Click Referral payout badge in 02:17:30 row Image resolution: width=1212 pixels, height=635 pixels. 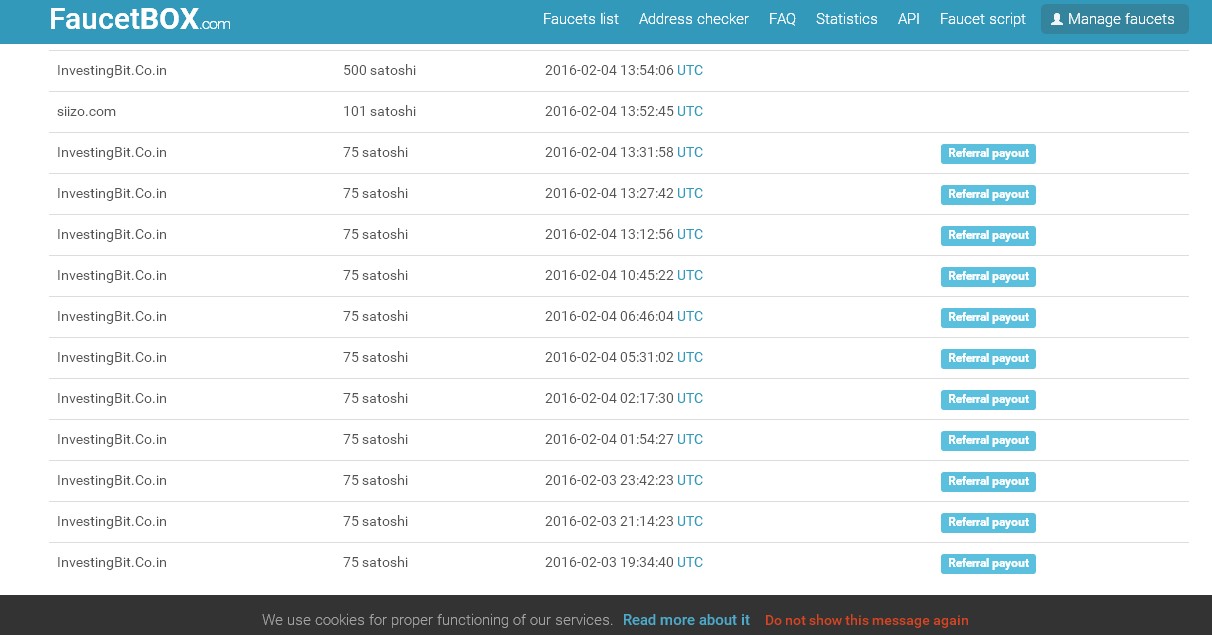click(988, 399)
